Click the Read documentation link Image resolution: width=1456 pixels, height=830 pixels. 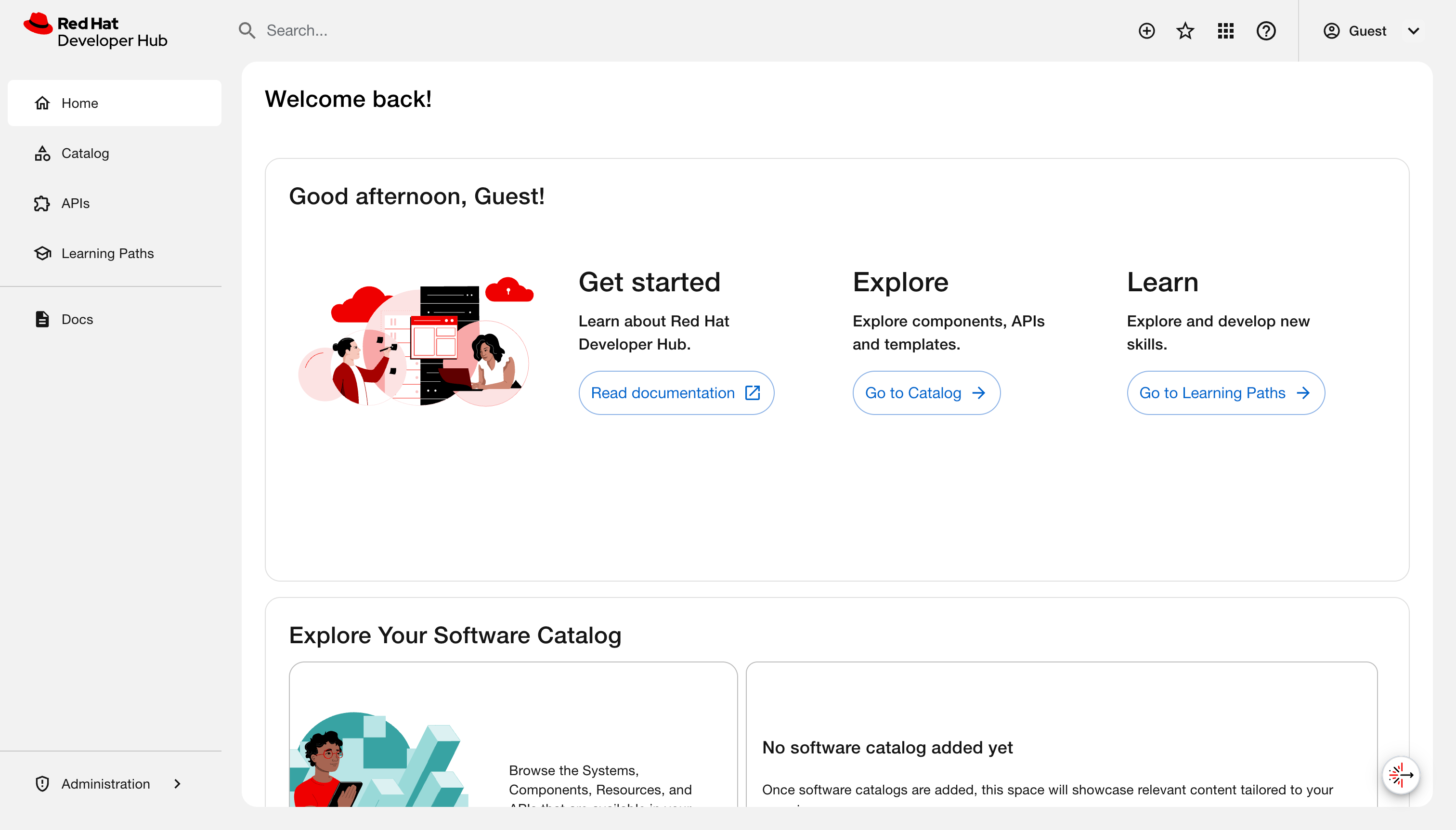[x=676, y=392]
